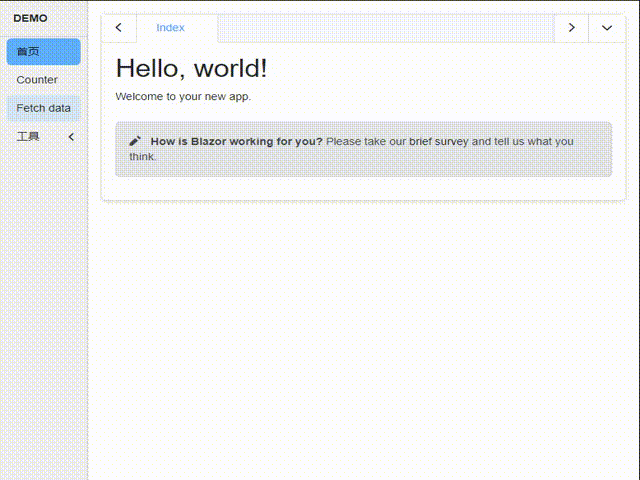Click the DEMO title in the sidebar

point(30,18)
